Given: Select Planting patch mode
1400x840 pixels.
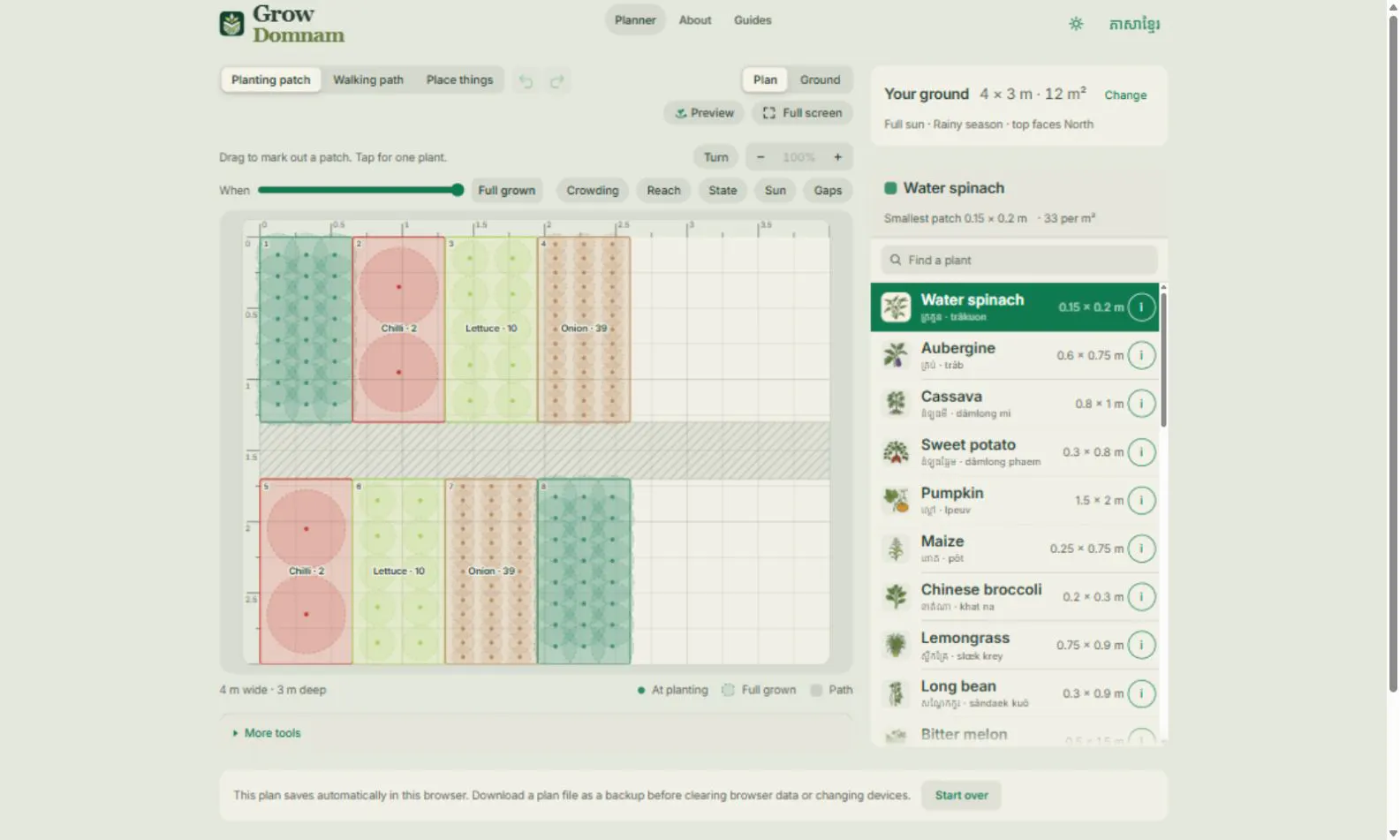Looking at the screenshot, I should pyautogui.click(x=271, y=79).
